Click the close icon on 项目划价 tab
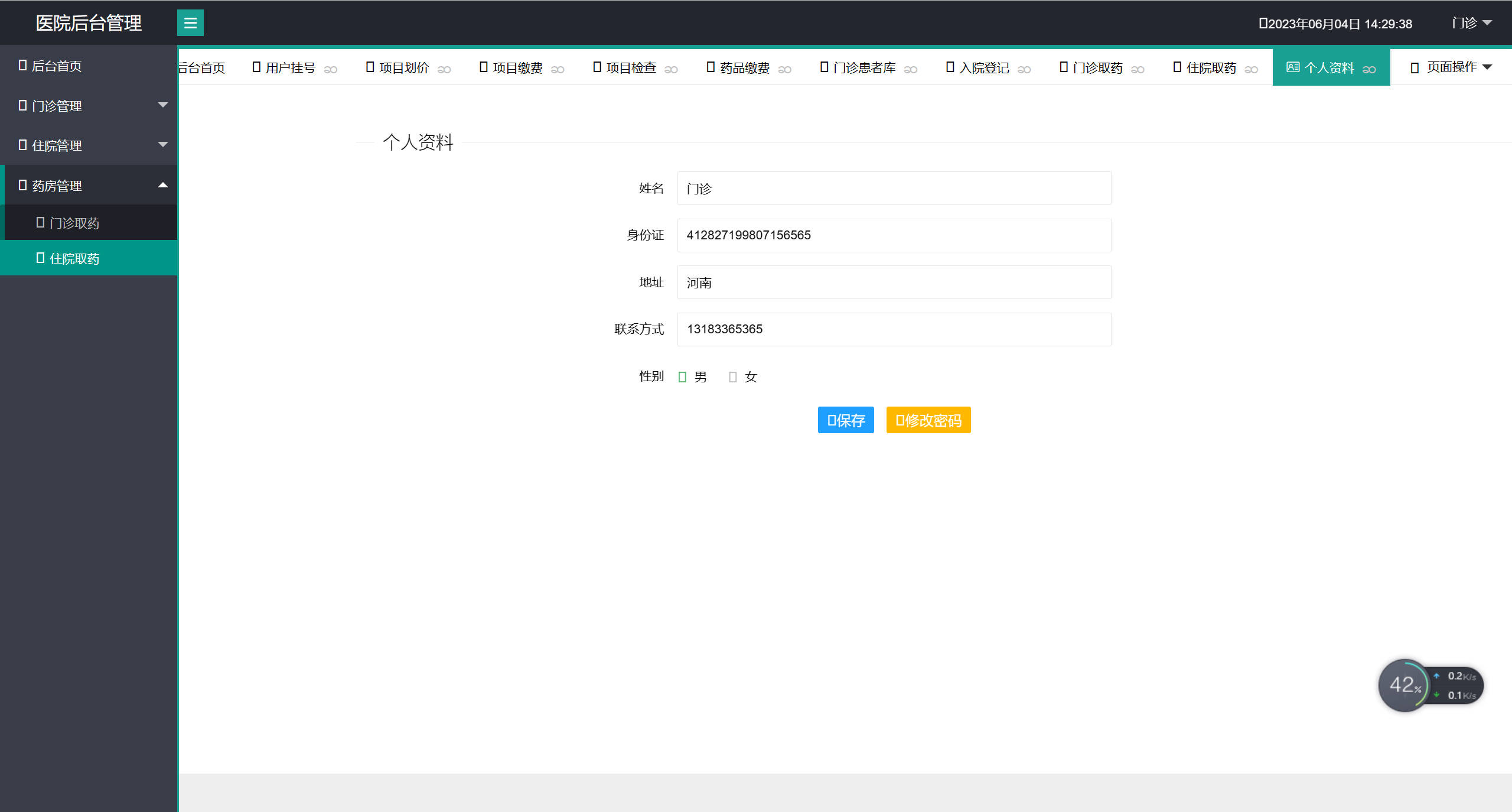The height and width of the screenshot is (812, 1512). 445,70
